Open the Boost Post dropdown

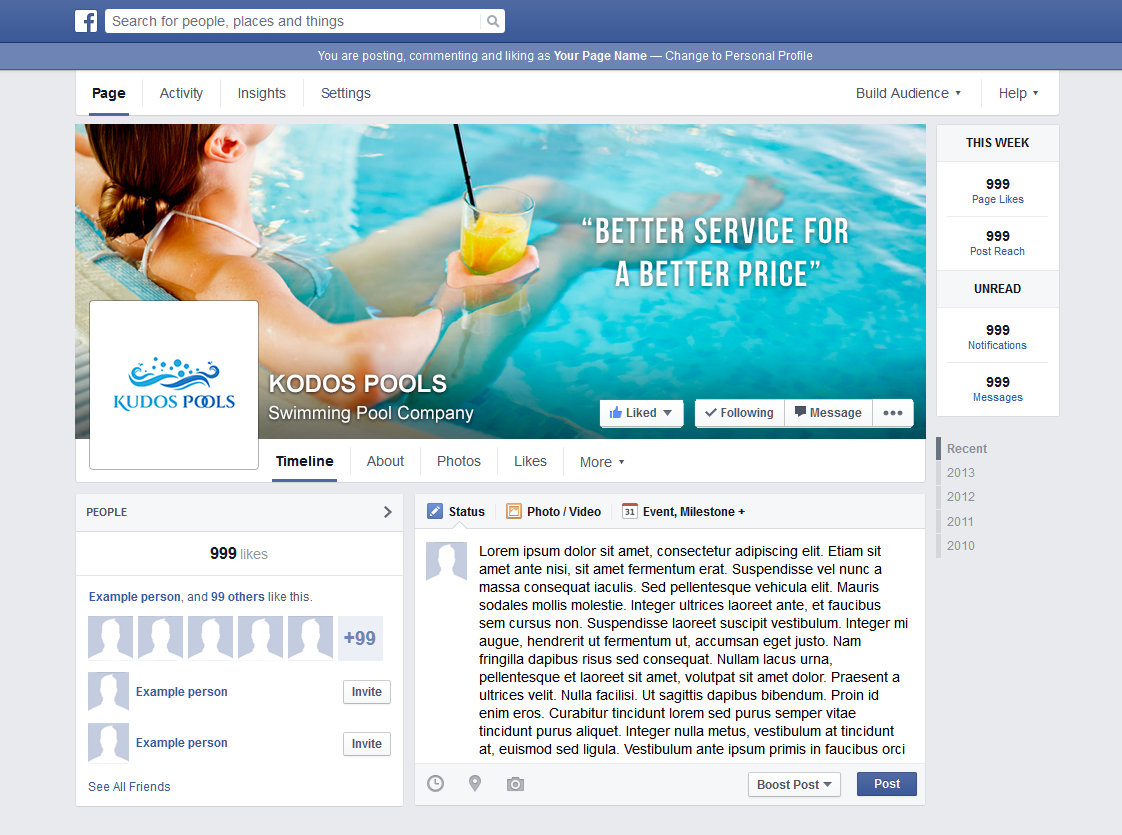(x=794, y=784)
